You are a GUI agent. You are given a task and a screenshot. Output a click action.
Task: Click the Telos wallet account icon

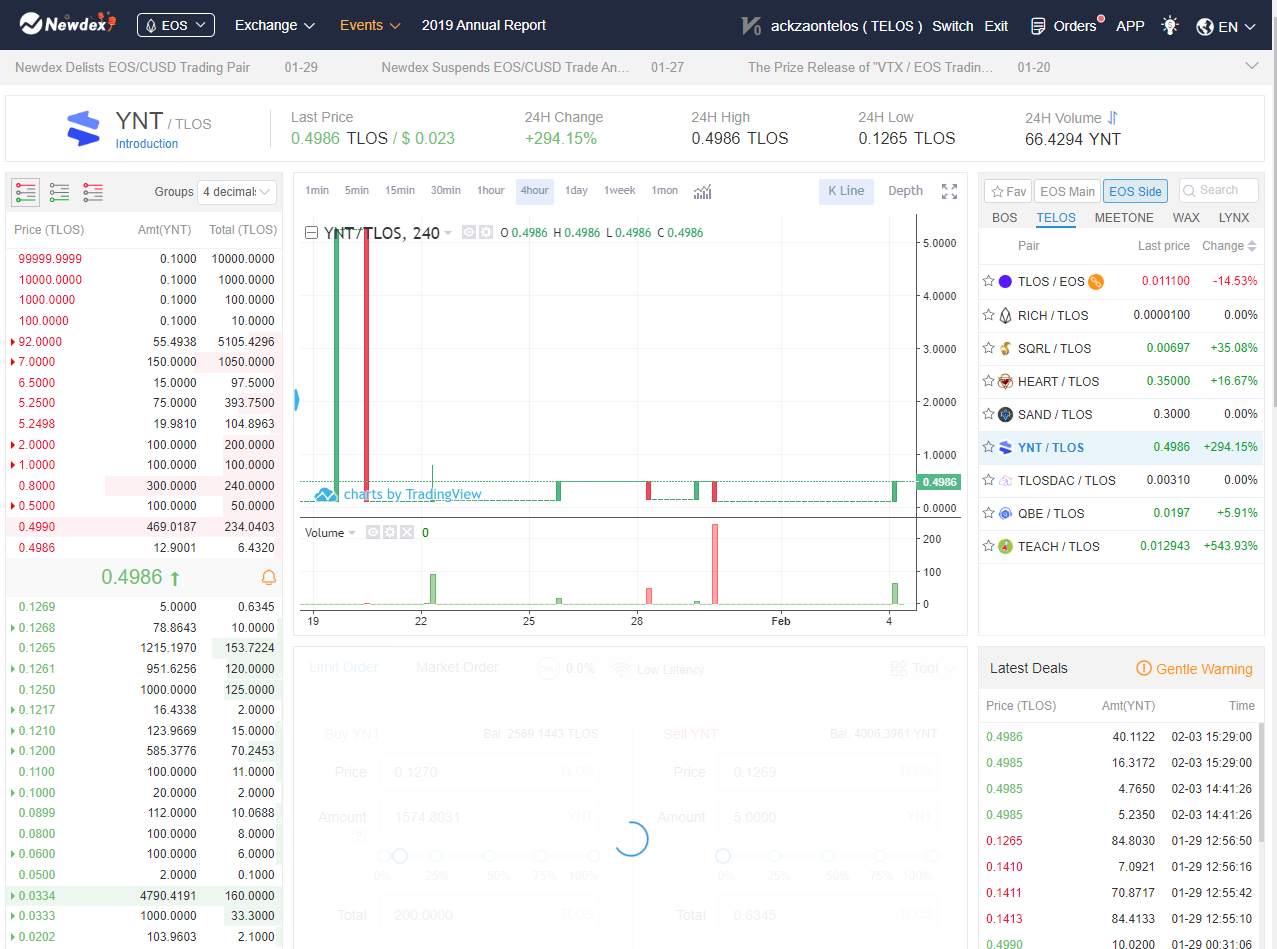coord(752,26)
